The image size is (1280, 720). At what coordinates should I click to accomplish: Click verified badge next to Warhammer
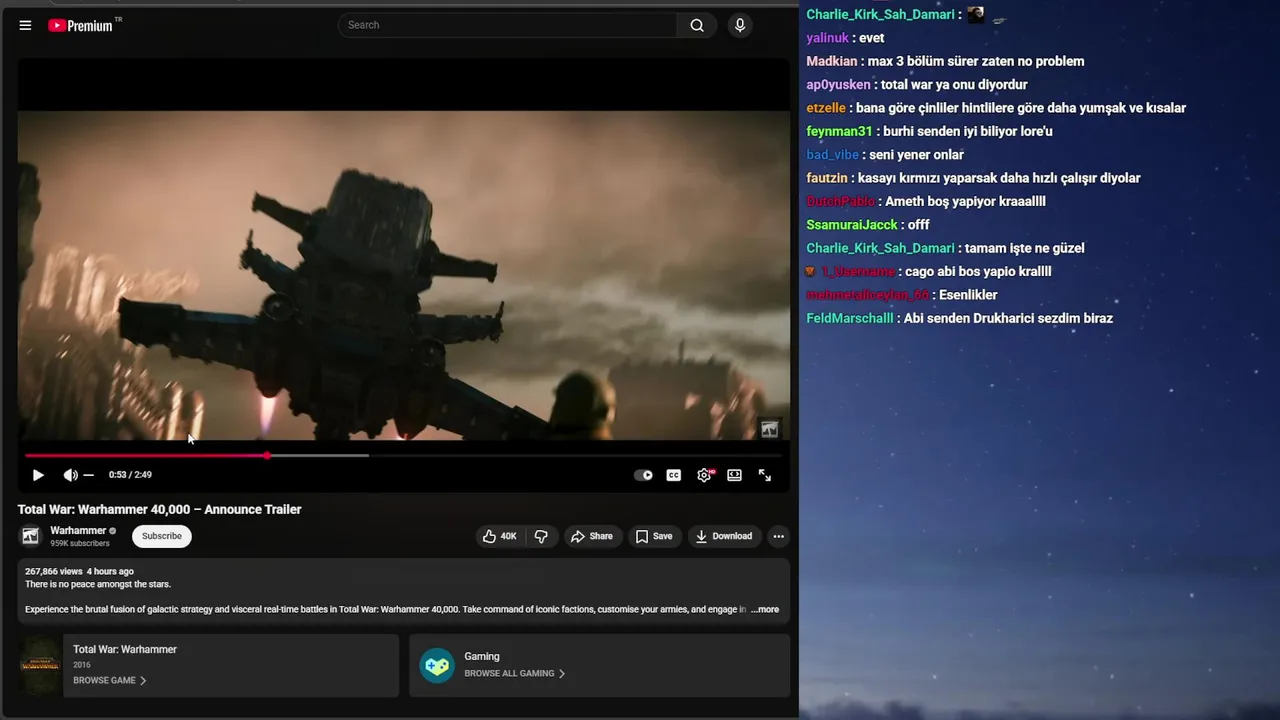point(112,531)
